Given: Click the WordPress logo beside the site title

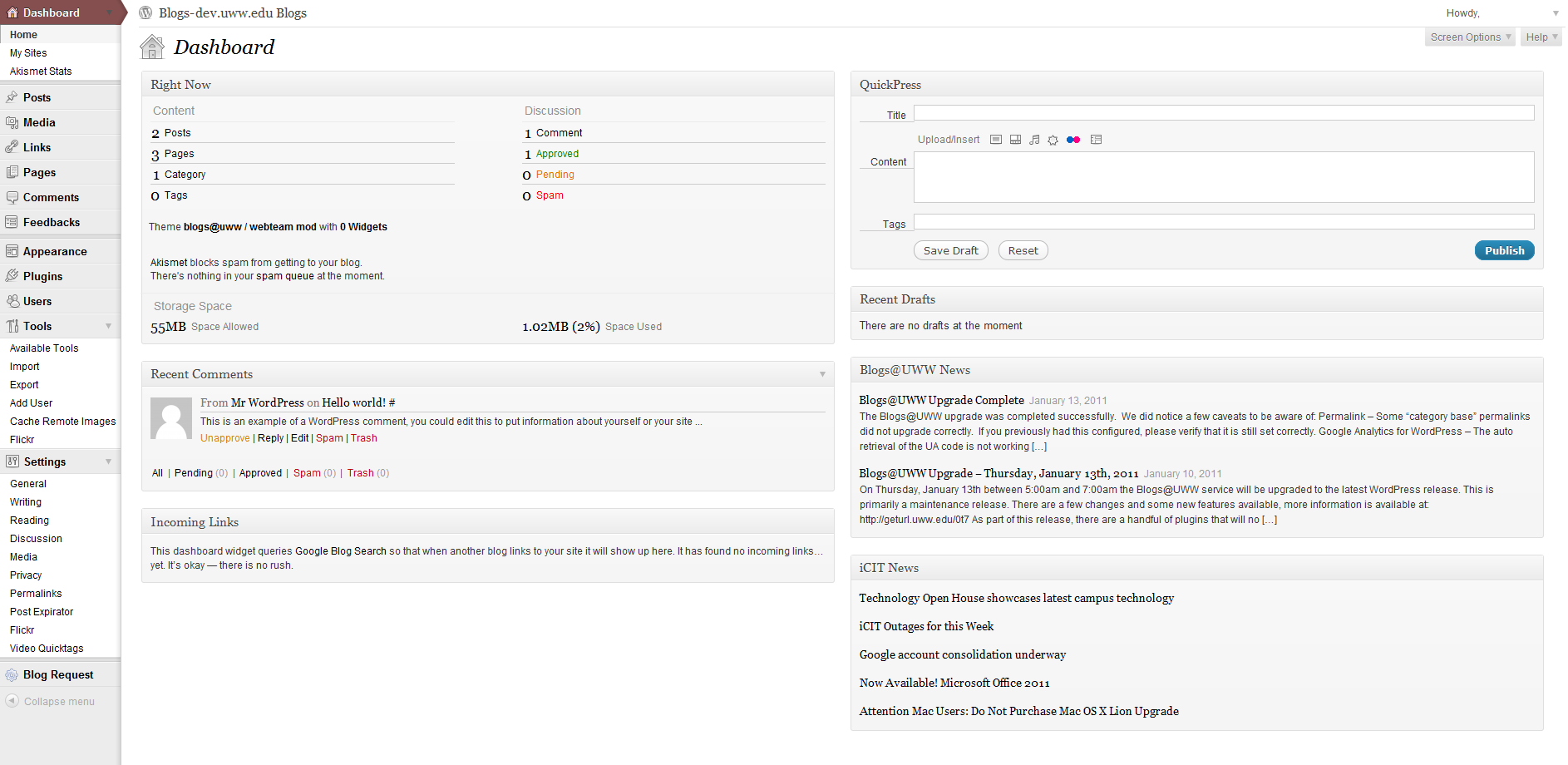Looking at the screenshot, I should (146, 12).
